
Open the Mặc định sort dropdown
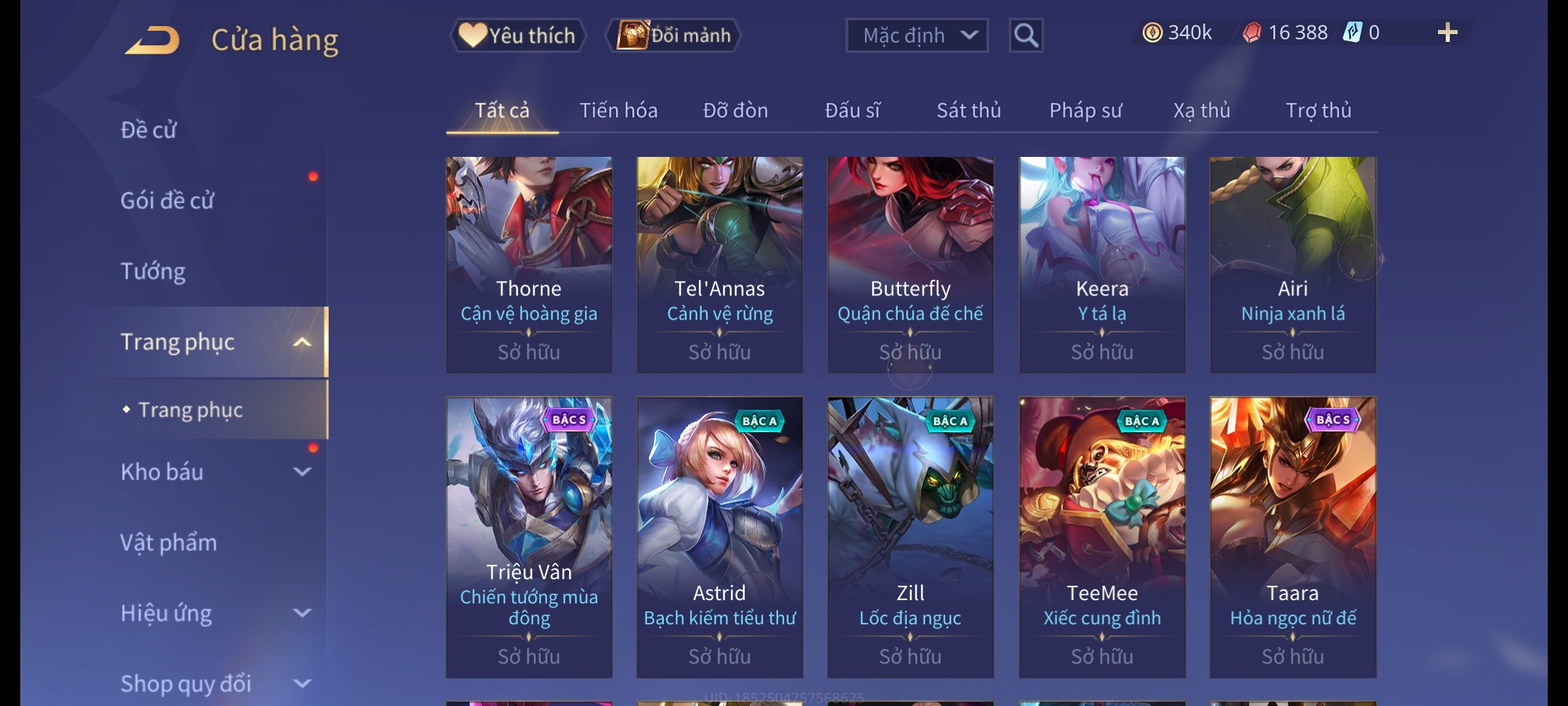(917, 35)
